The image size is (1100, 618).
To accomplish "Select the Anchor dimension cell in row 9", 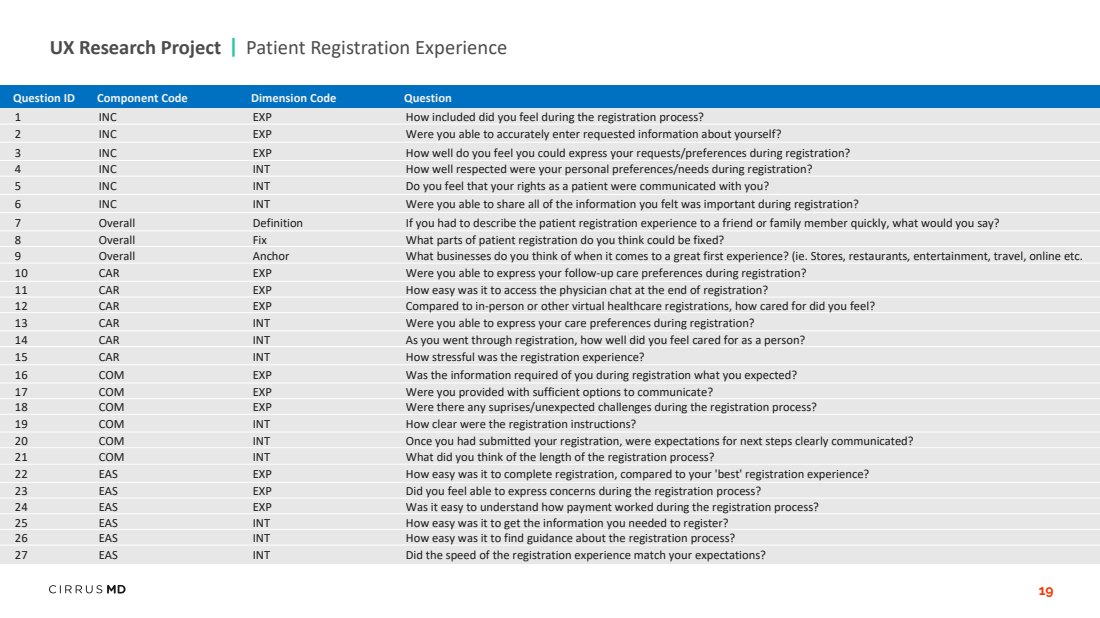I will pyautogui.click(x=271, y=256).
